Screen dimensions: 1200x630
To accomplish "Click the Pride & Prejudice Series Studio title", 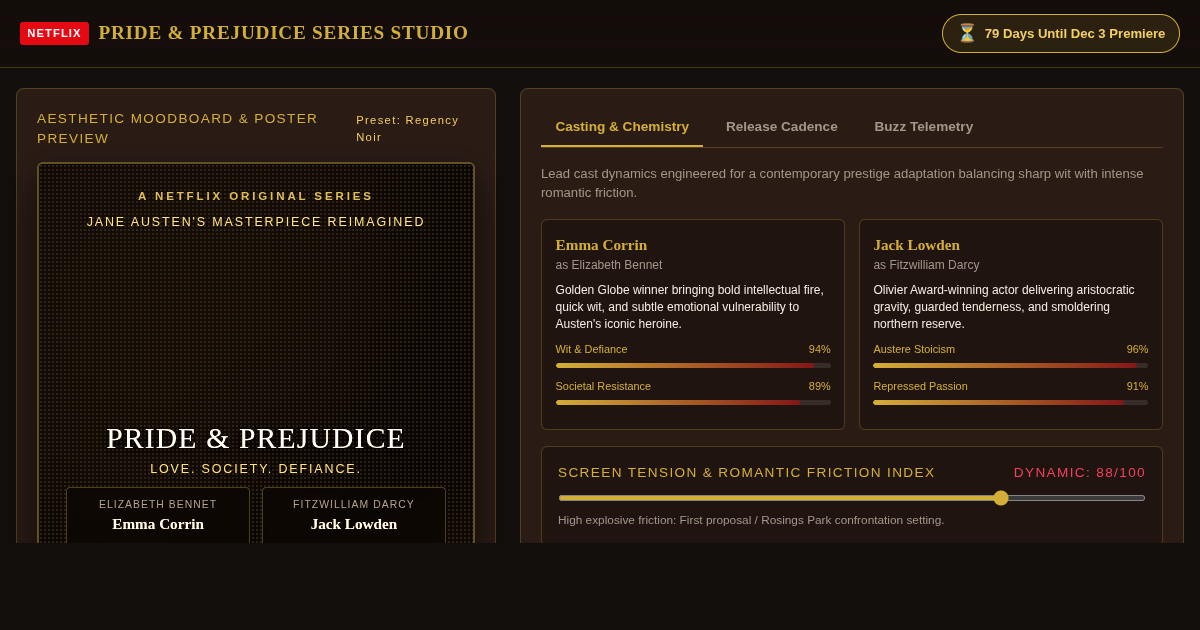I will [283, 33].
